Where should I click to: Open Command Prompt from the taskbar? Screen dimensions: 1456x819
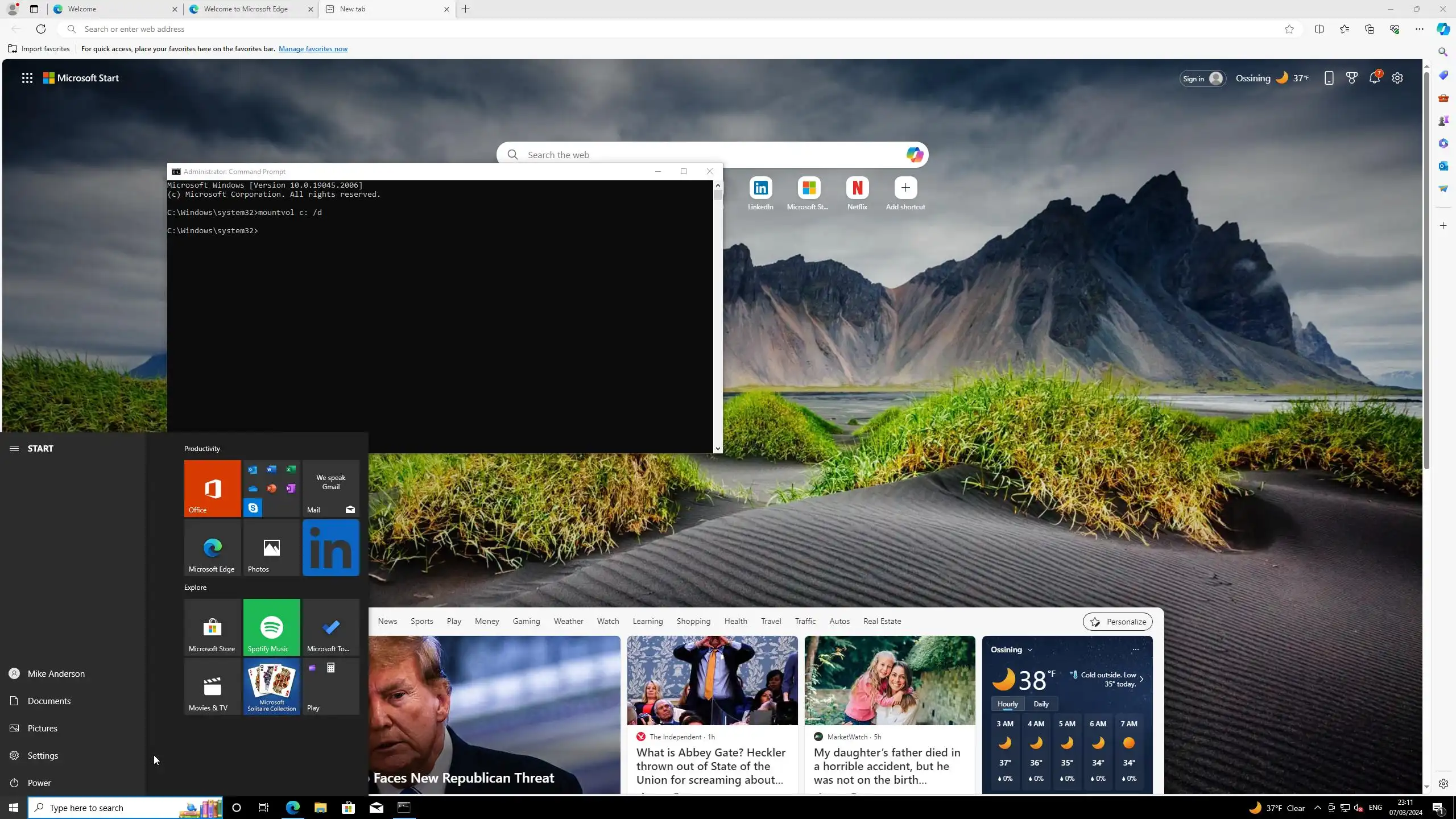click(x=404, y=807)
